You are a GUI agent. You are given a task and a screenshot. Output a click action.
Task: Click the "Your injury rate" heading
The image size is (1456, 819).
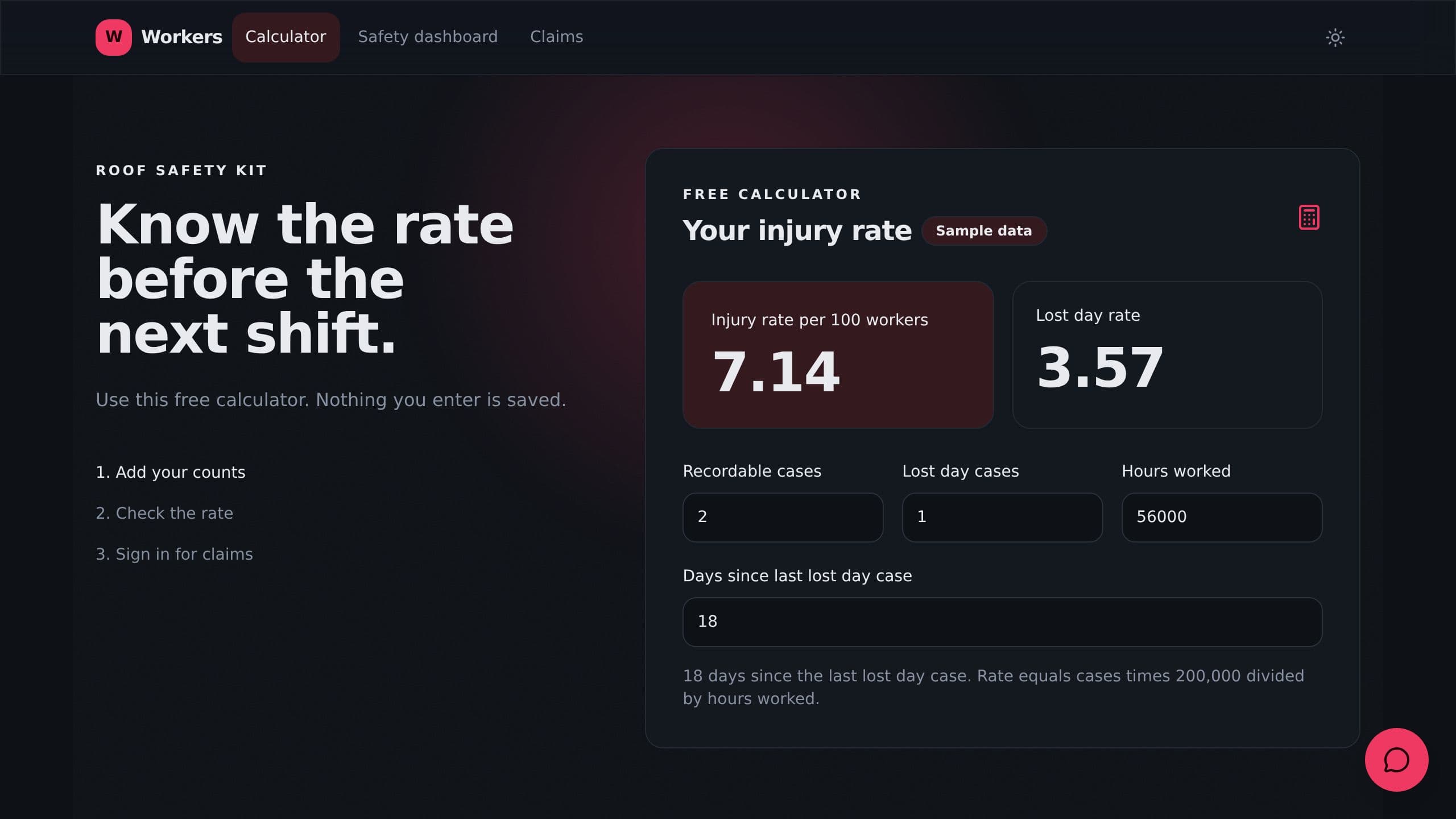click(797, 231)
